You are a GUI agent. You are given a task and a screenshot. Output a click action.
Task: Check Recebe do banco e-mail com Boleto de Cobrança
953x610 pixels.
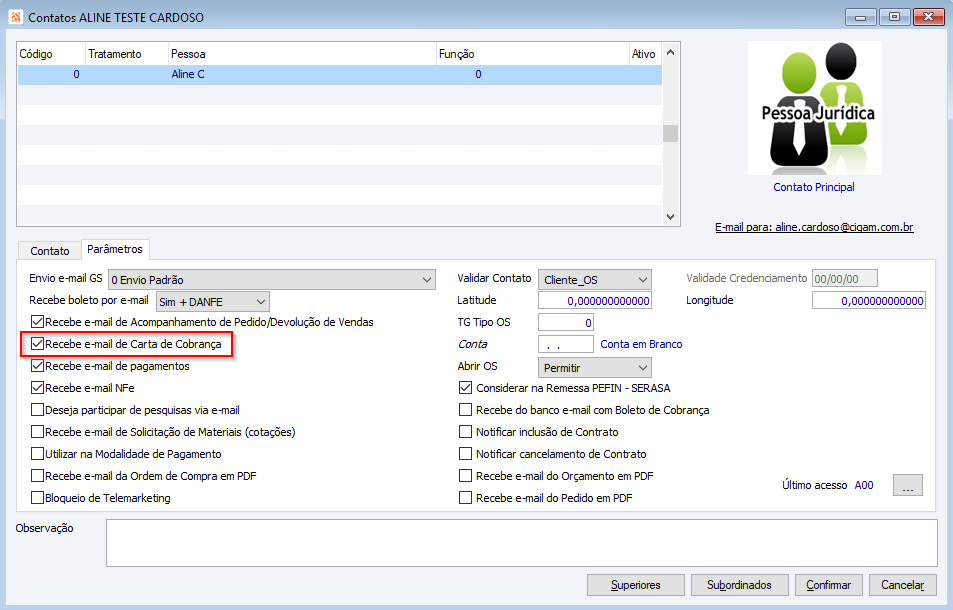(466, 410)
